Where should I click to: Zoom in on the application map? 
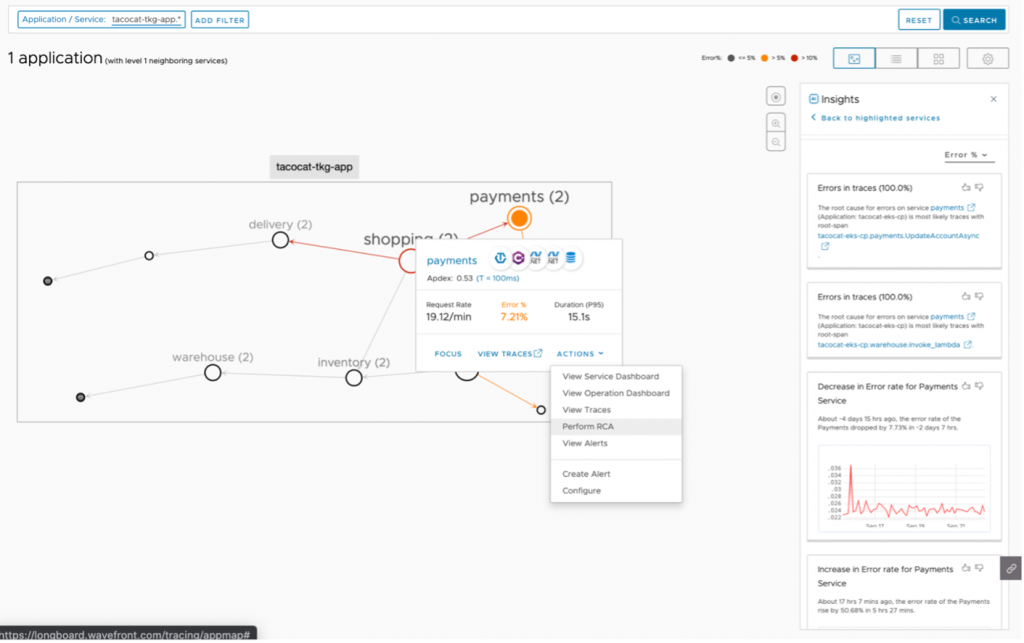coord(776,122)
